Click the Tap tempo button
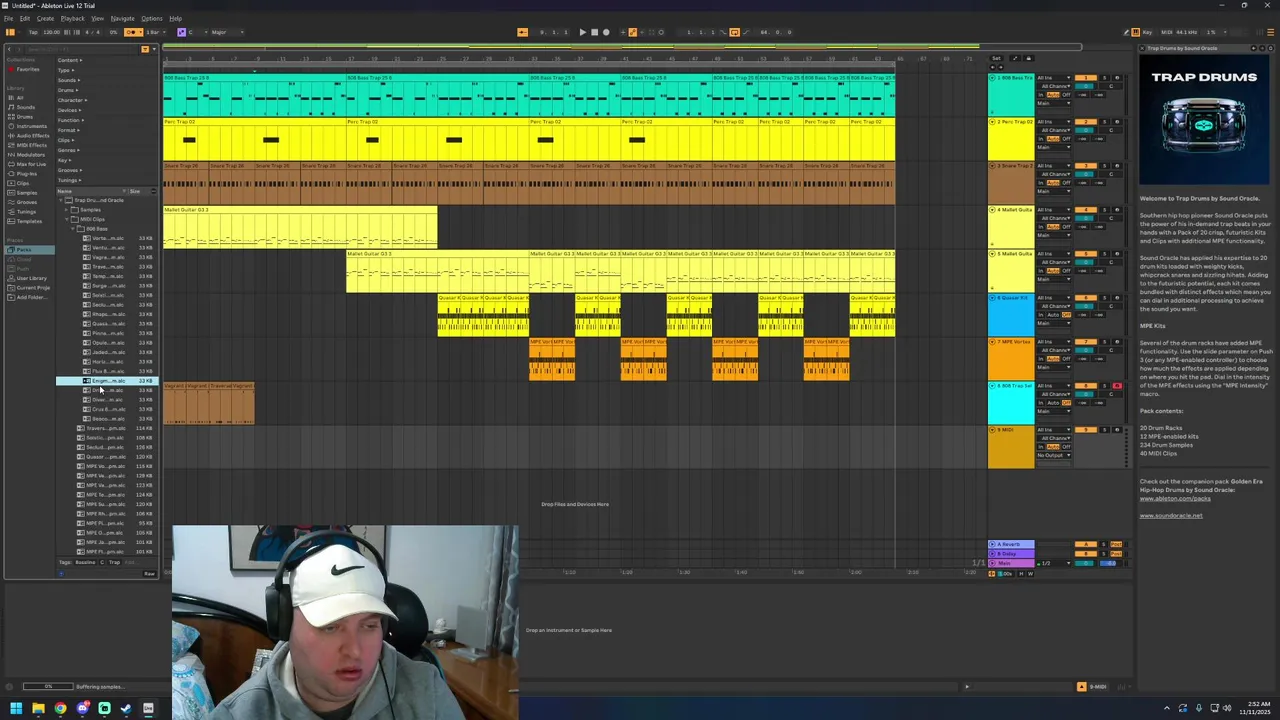 click(33, 32)
